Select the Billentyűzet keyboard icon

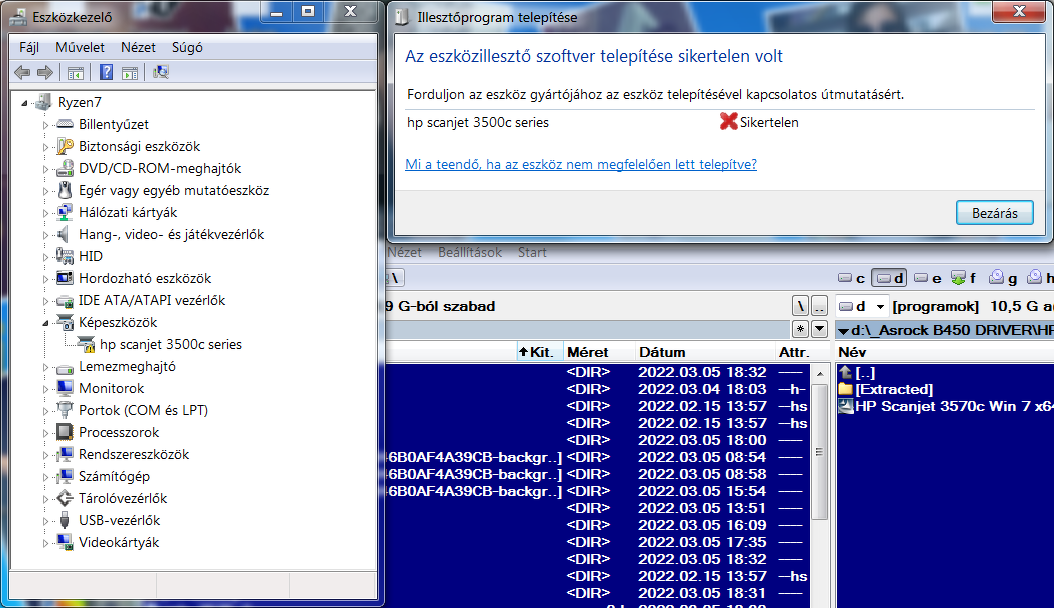[x=65, y=124]
